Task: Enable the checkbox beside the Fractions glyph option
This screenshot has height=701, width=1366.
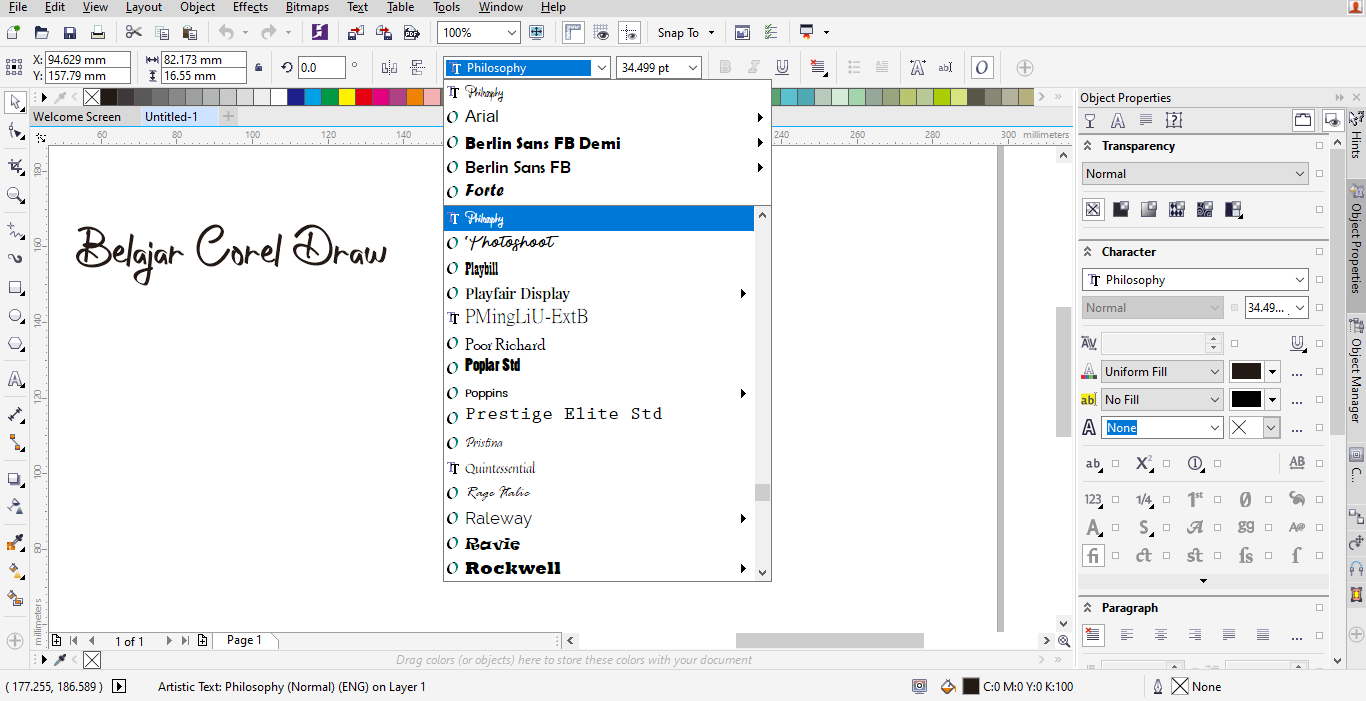Action: 1167,499
